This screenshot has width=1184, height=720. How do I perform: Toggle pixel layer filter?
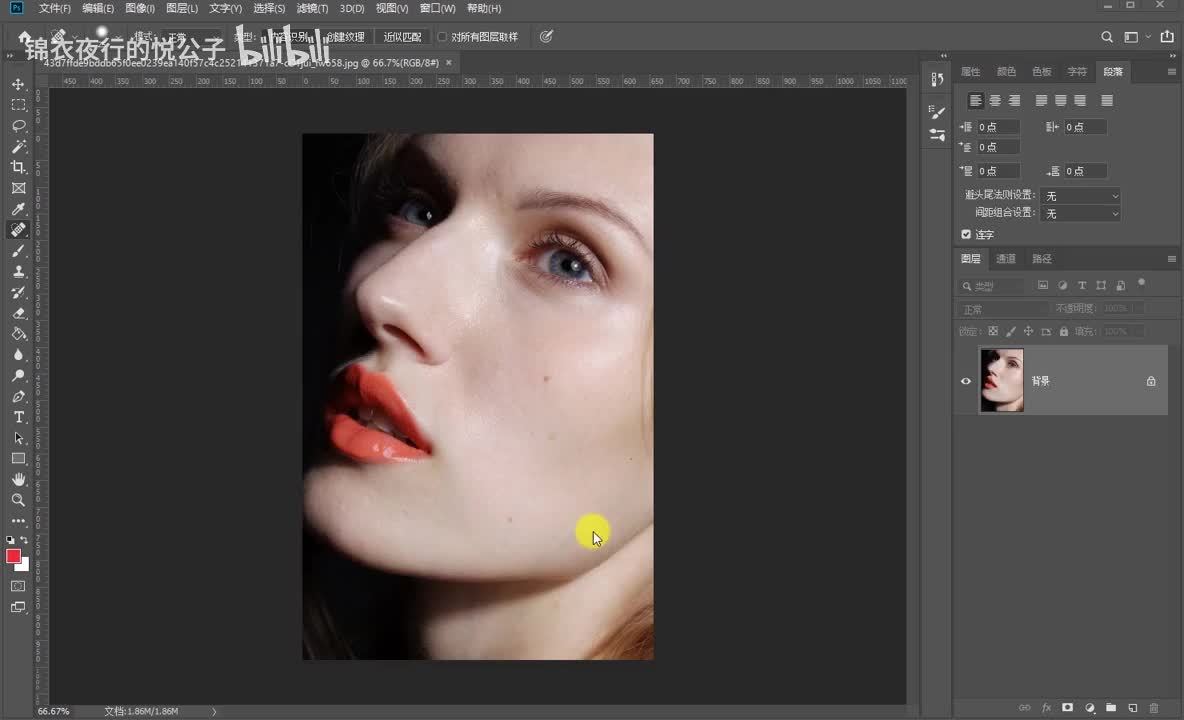click(x=1043, y=285)
